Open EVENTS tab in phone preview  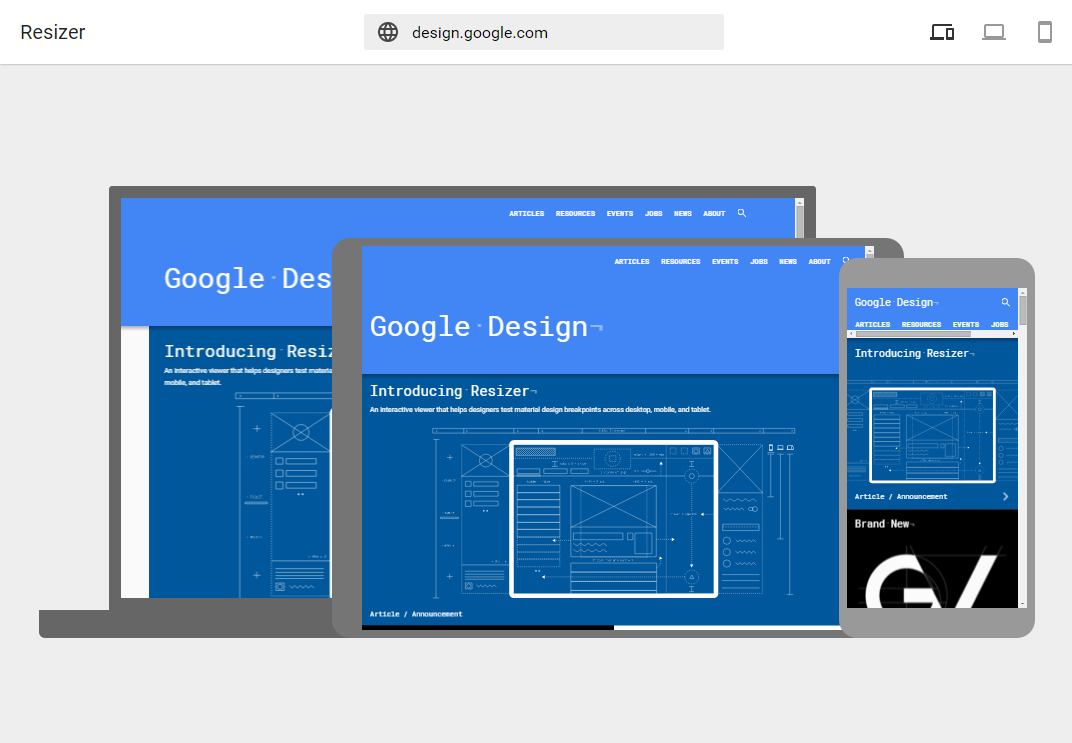coord(965,325)
